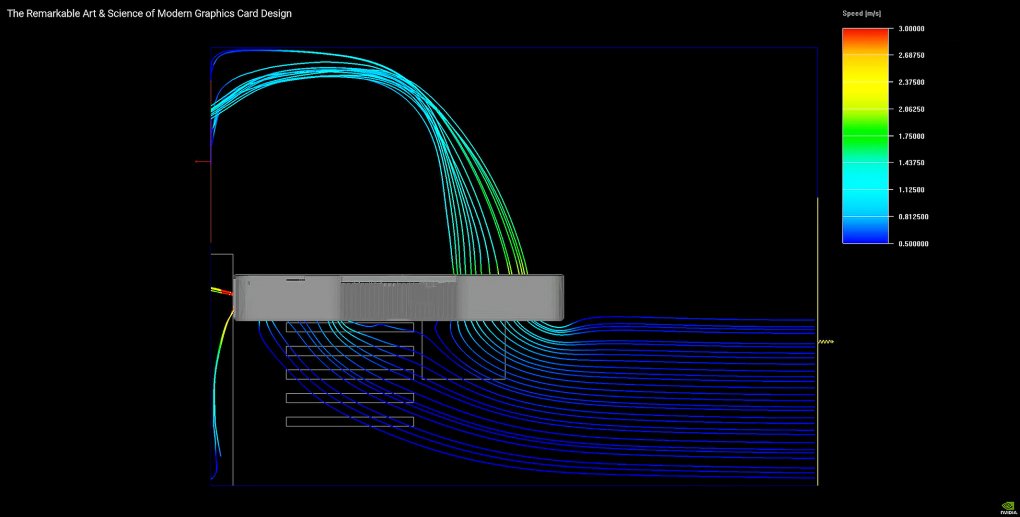This screenshot has width=1020, height=517.
Task: Click the 2.06250 legend value
Action: (x=911, y=109)
